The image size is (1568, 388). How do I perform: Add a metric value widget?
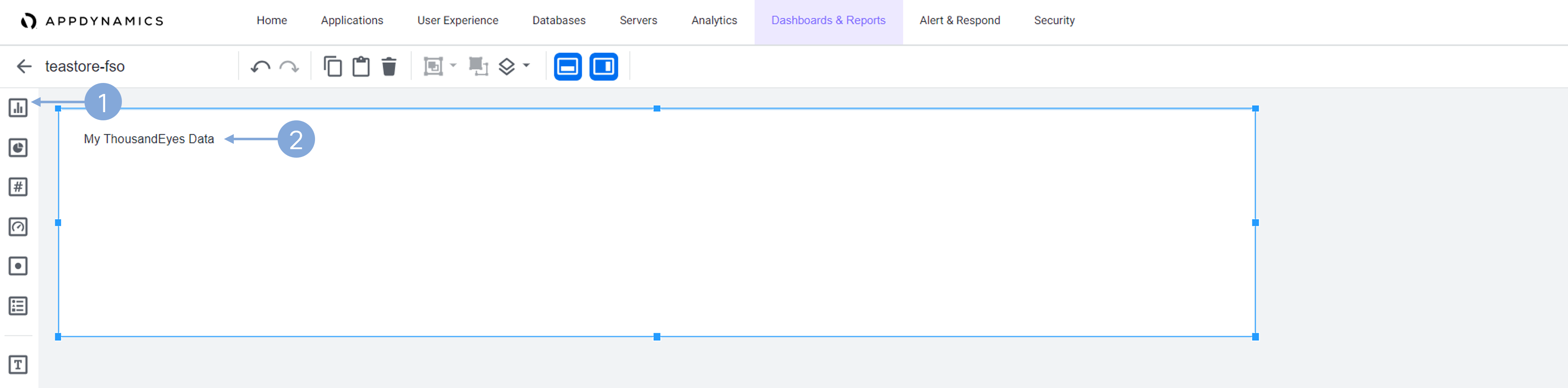pyautogui.click(x=18, y=187)
